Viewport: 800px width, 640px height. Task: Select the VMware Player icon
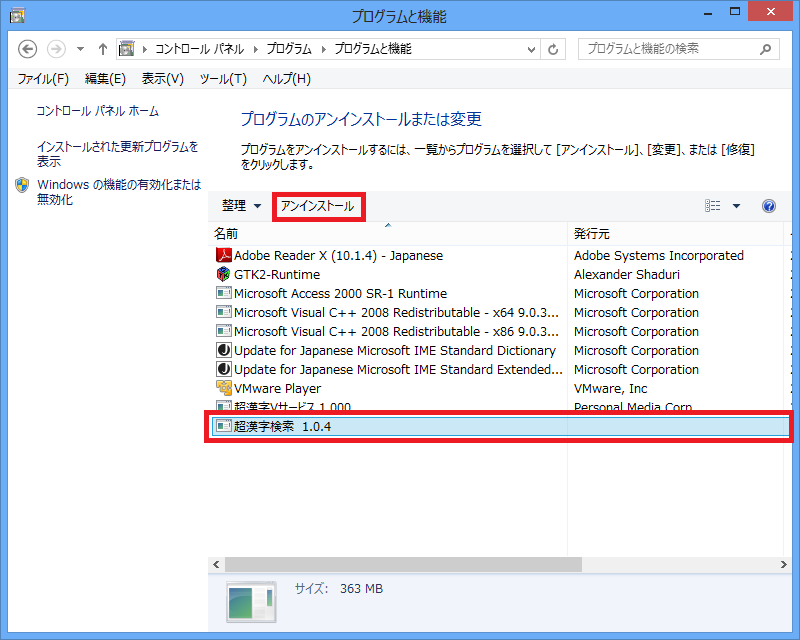(224, 389)
